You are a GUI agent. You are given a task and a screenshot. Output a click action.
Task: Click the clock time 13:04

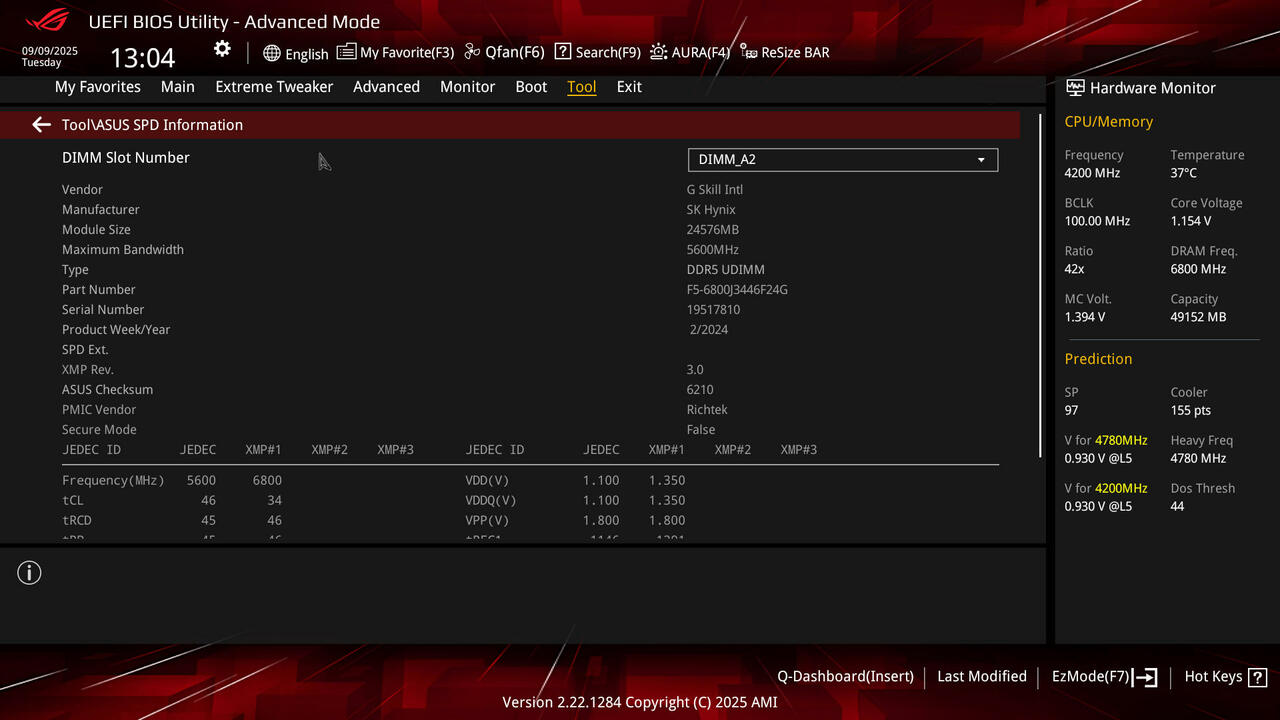click(142, 58)
